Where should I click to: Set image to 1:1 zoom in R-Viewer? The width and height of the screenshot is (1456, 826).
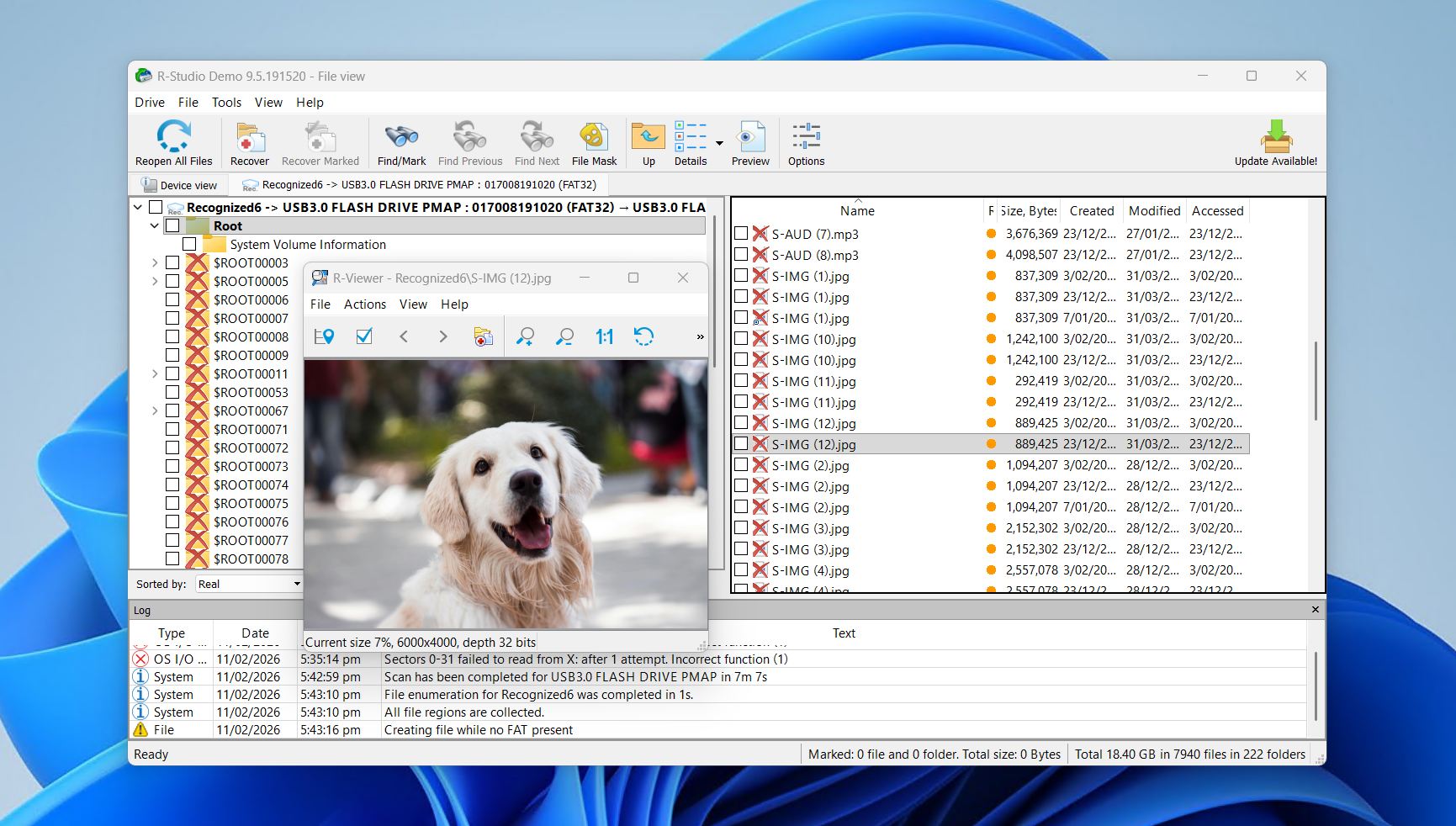click(x=603, y=336)
